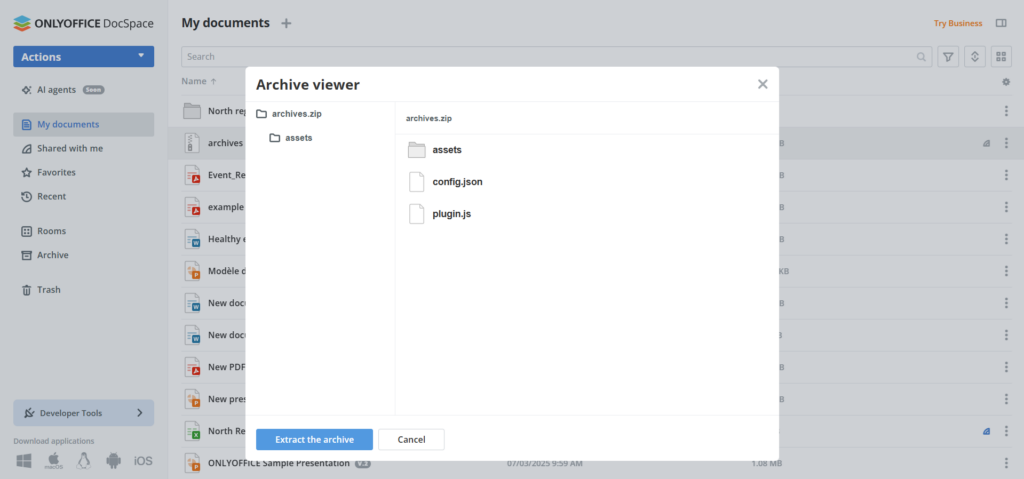This screenshot has height=479, width=1024.
Task: Open context menu for ONLYOFFICE Sample Presentation
Action: (1006, 463)
